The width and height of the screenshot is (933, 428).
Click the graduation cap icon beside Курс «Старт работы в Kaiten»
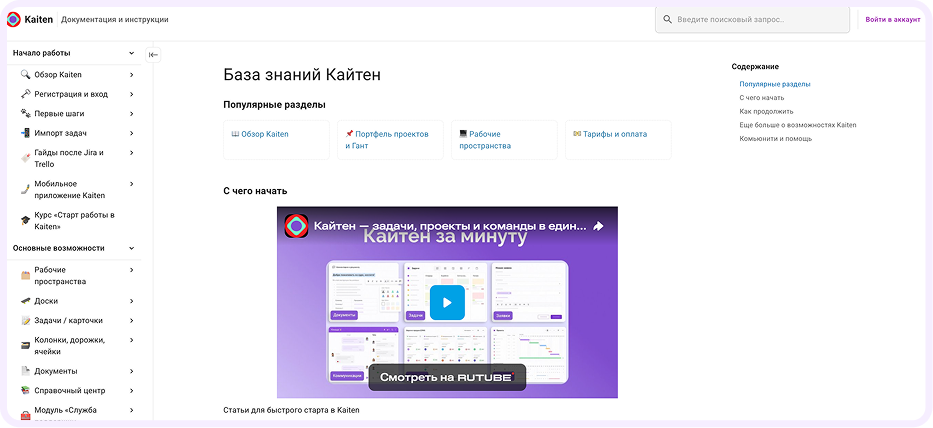[26, 221]
